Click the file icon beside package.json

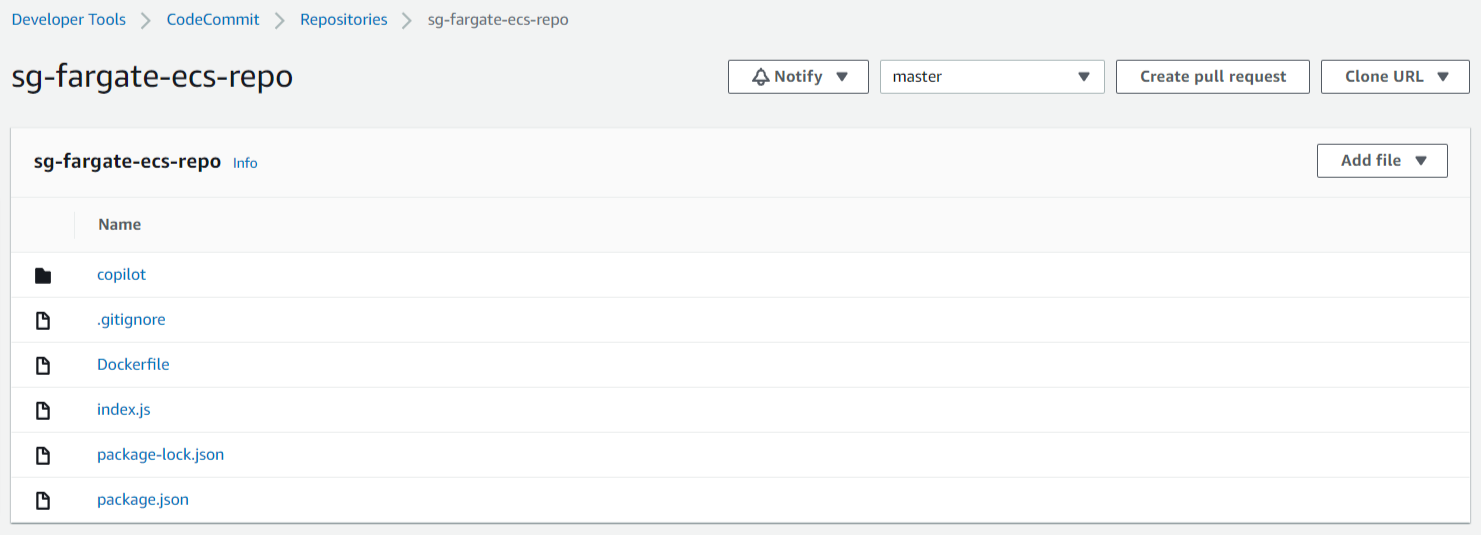pos(43,501)
